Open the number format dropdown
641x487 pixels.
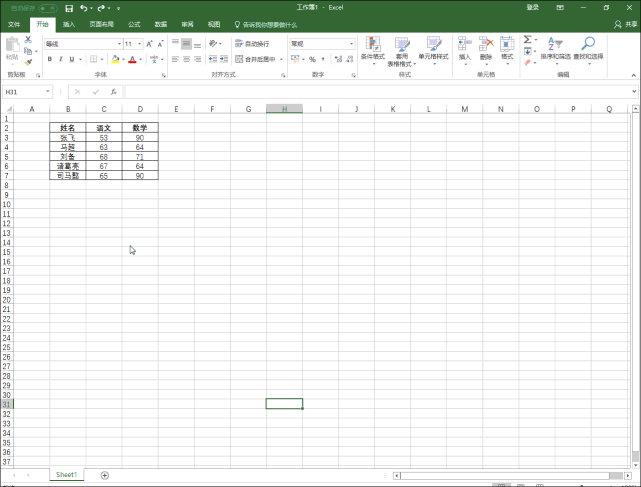[351, 44]
